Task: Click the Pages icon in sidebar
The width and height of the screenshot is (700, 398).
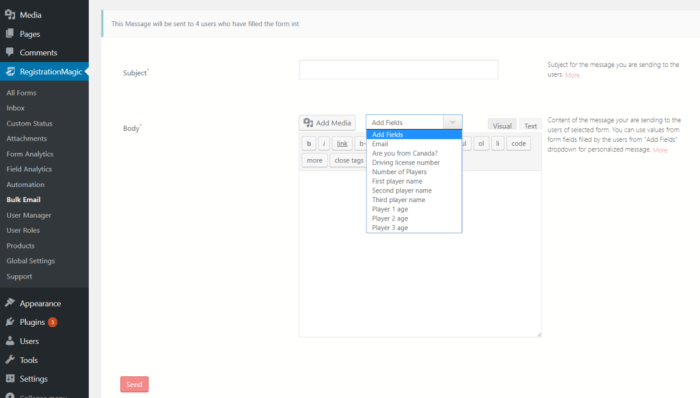Action: (x=10, y=33)
